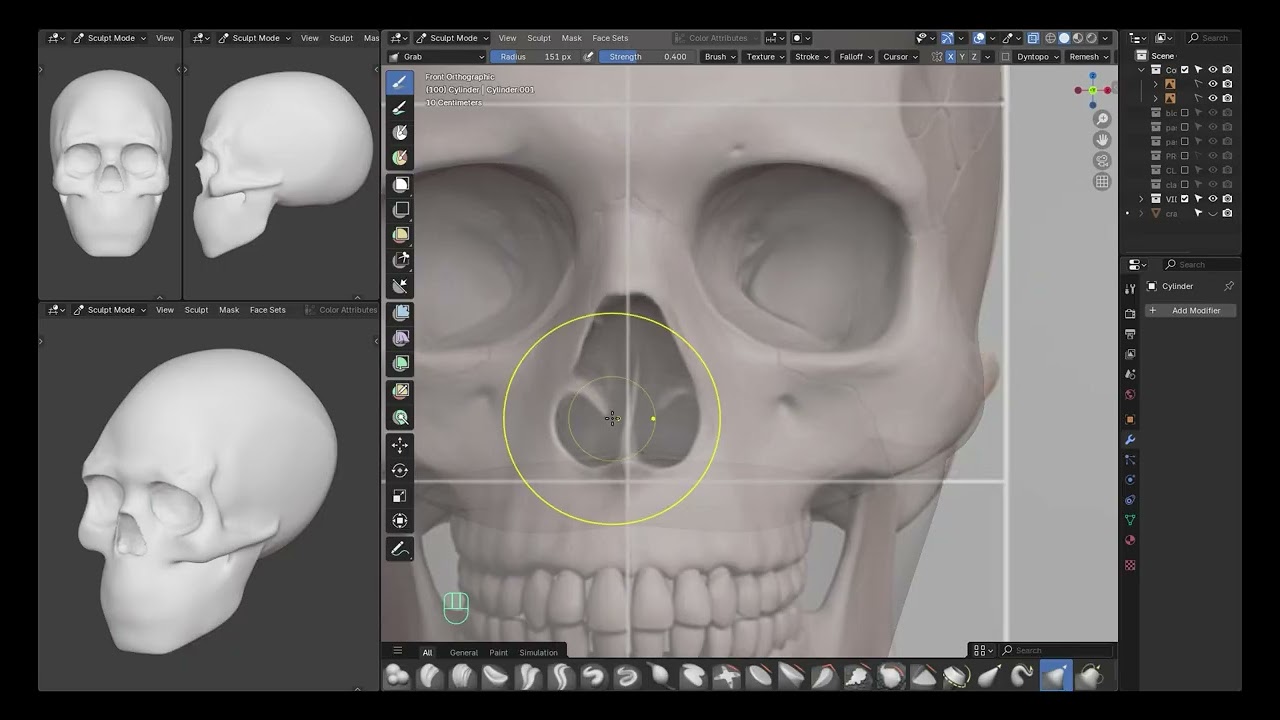Open the Object properties orange square tab

1130,419
